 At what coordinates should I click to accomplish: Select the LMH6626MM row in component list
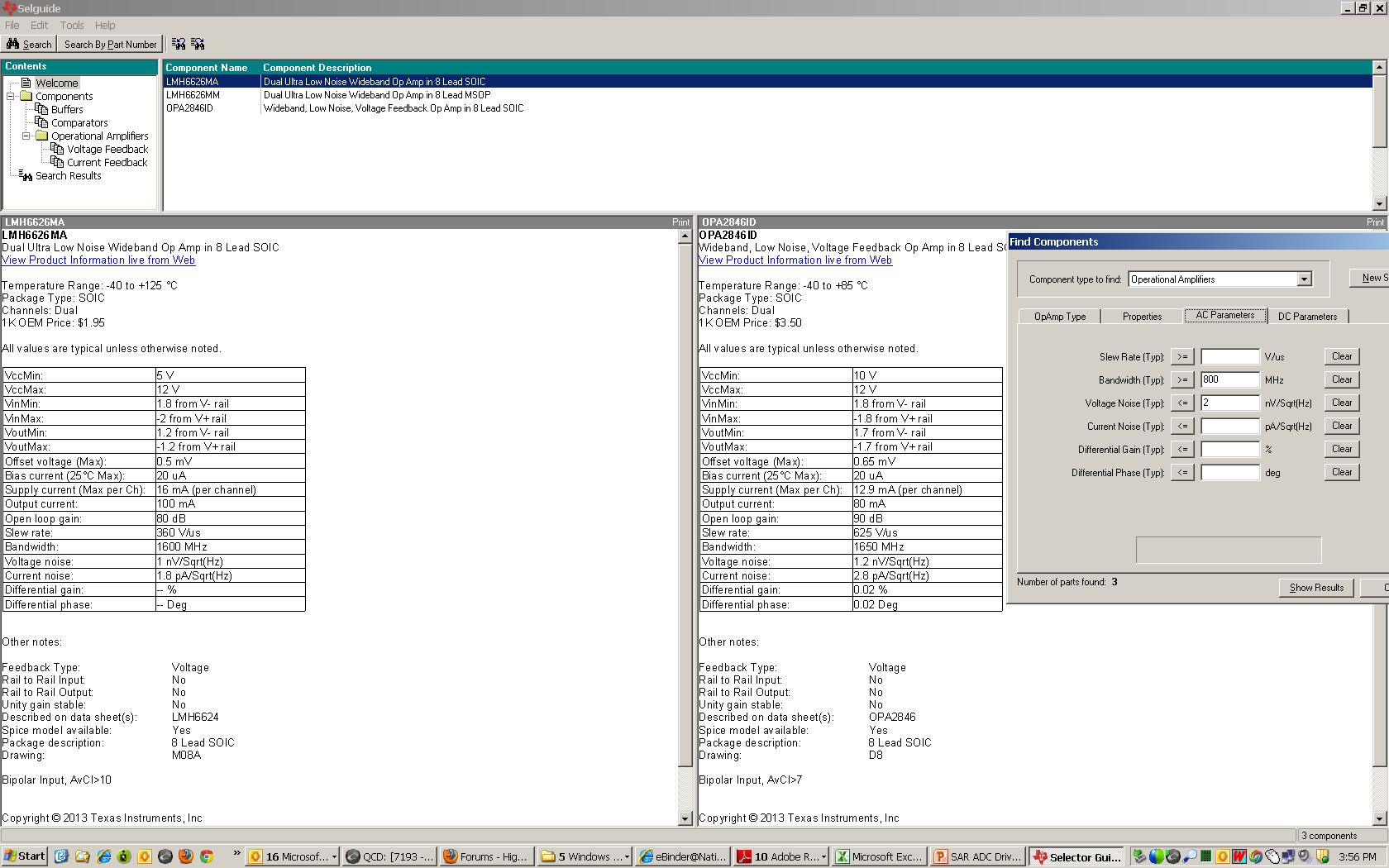[x=768, y=95]
